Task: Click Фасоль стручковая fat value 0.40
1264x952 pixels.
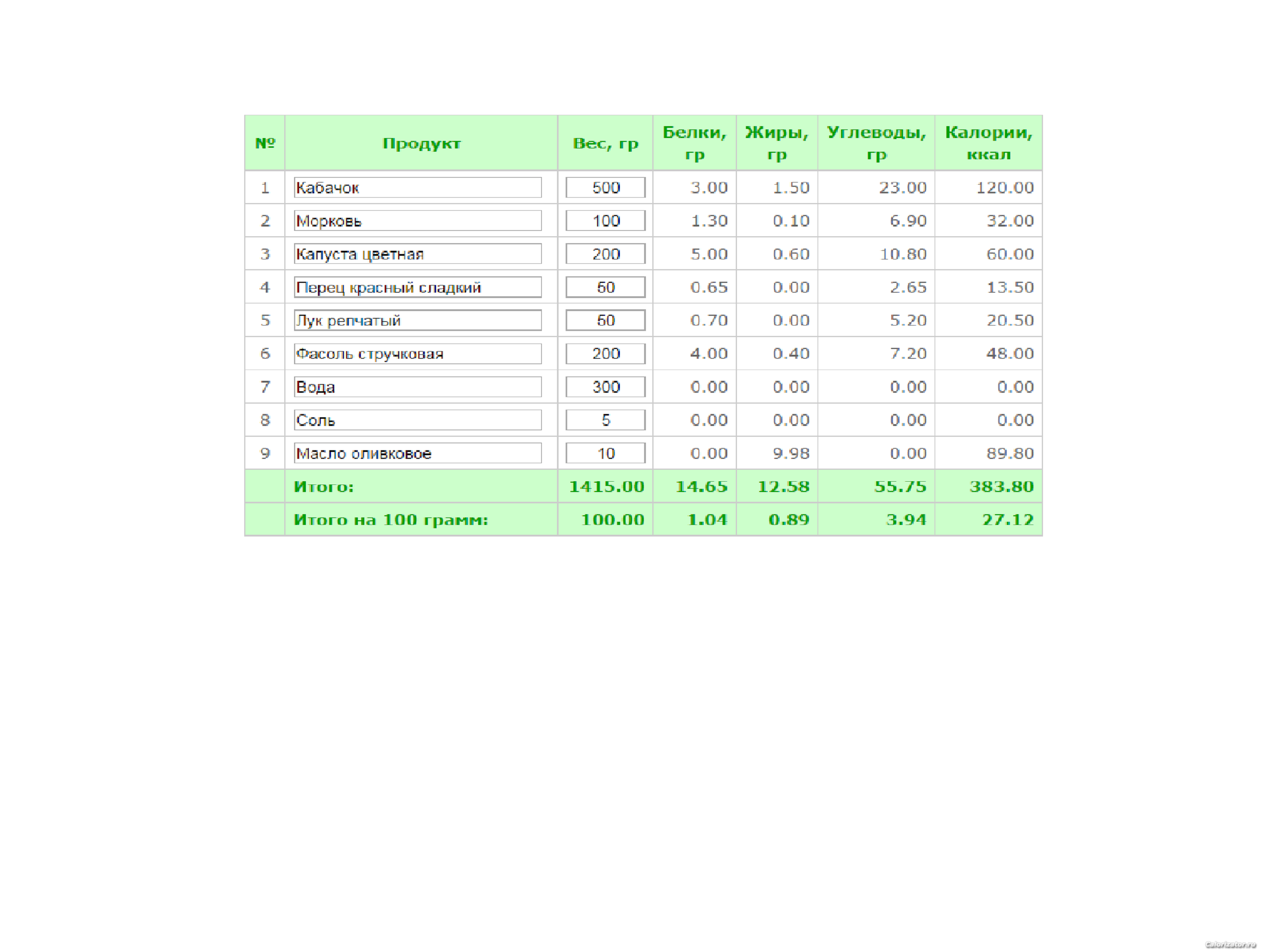Action: coord(791,353)
